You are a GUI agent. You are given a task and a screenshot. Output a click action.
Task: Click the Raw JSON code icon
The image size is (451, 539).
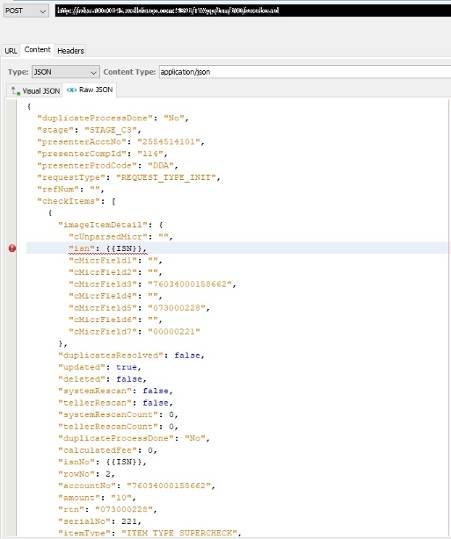72,90
